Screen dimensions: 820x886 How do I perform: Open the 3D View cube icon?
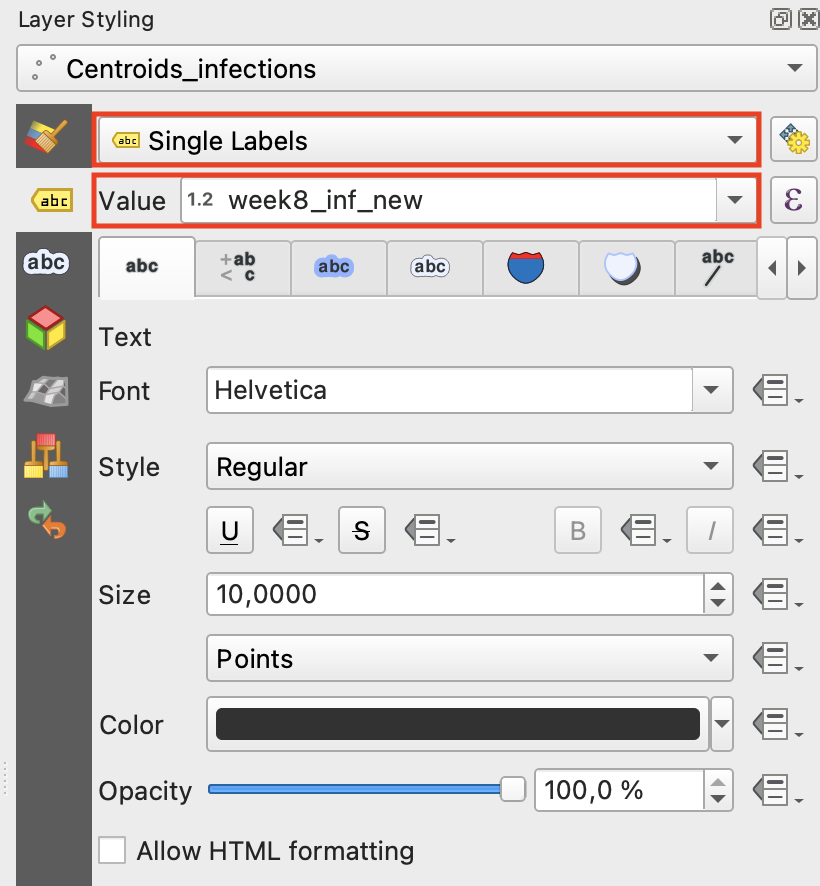pyautogui.click(x=46, y=328)
